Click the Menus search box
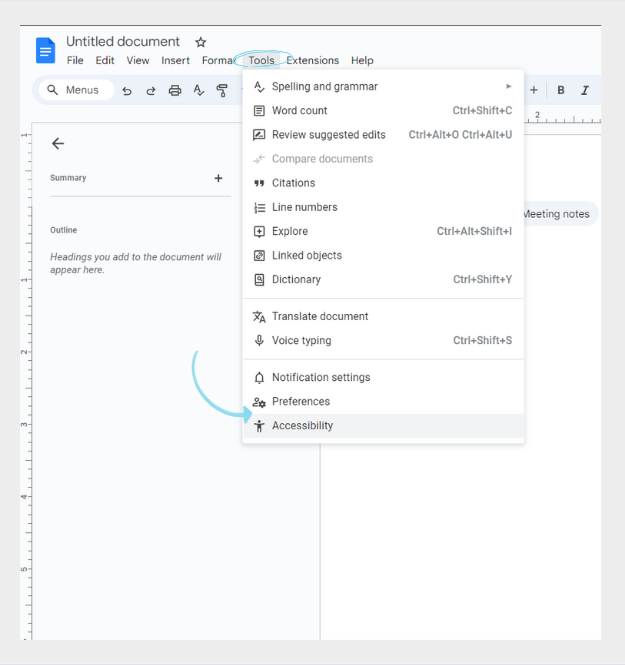The width and height of the screenshot is (625, 665). point(76,90)
